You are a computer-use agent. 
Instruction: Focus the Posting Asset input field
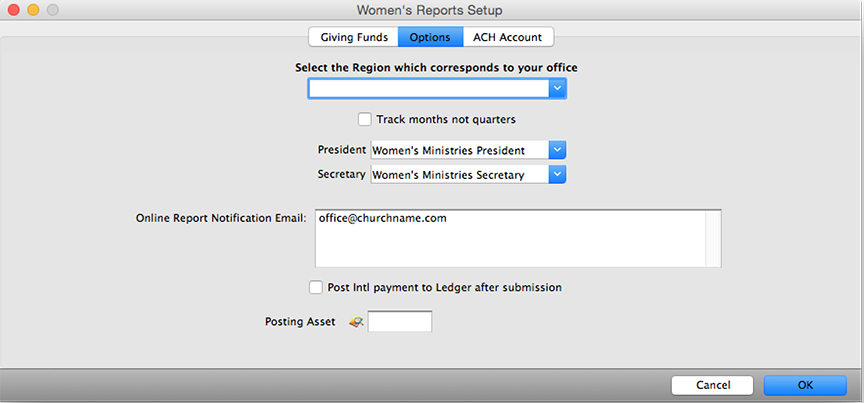400,322
